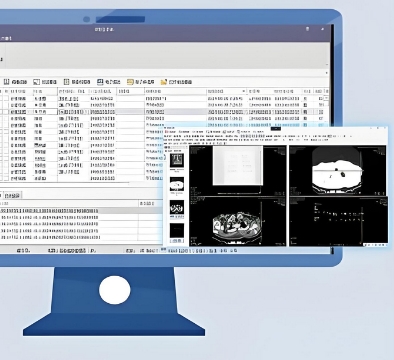Select the third series thumbnail with chest CT

pos(177,207)
